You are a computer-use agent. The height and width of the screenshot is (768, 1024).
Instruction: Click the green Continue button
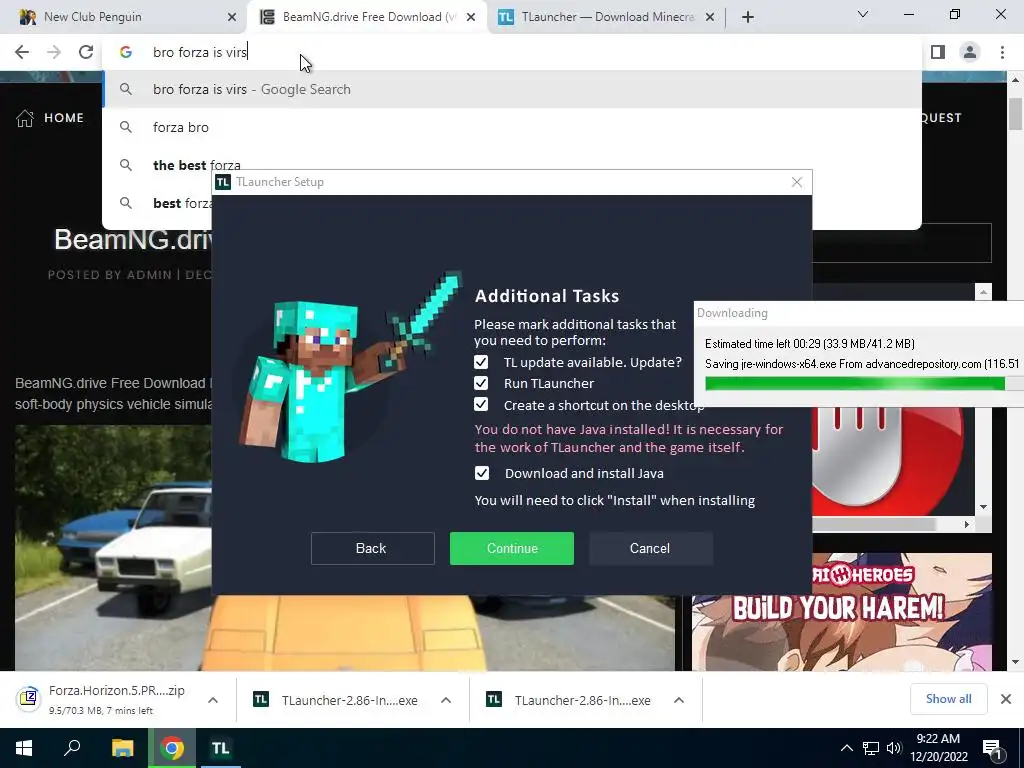click(x=512, y=548)
